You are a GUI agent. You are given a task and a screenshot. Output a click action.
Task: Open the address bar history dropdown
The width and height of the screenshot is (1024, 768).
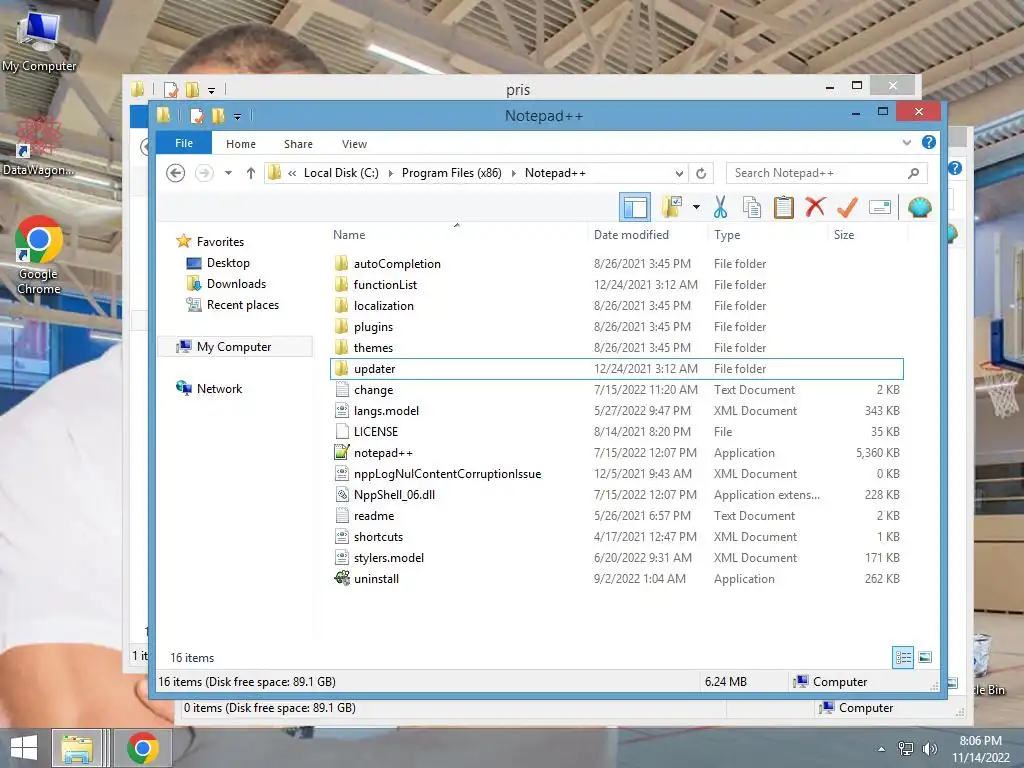click(x=679, y=173)
